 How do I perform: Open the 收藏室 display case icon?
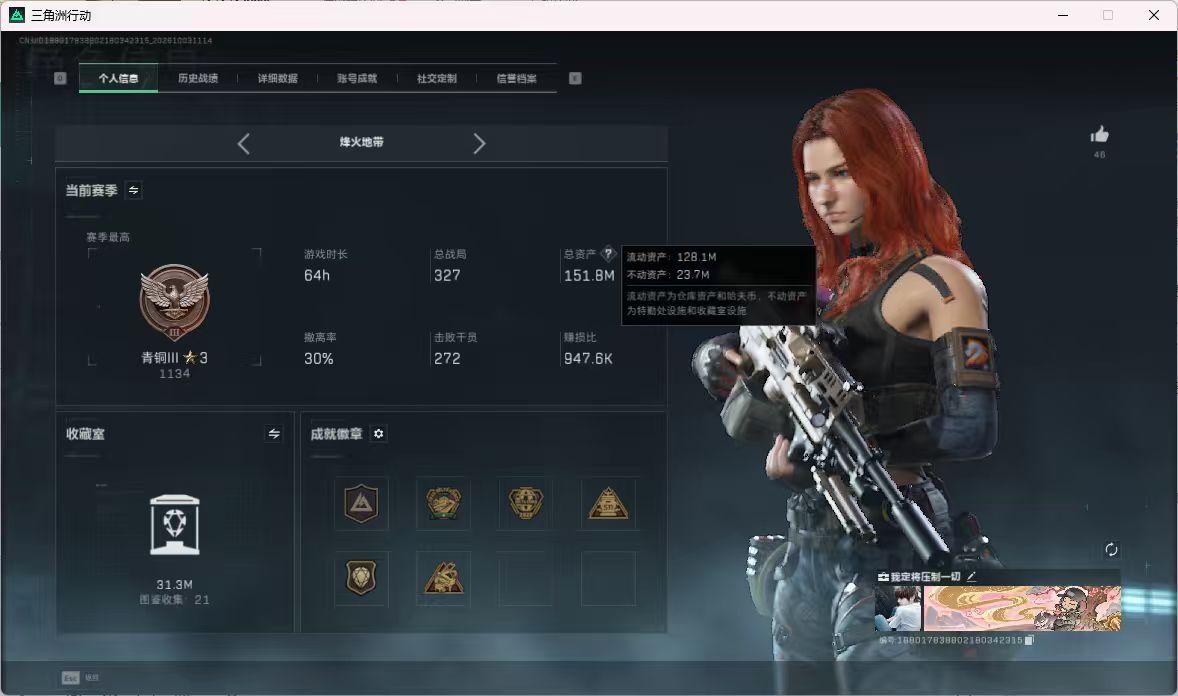click(174, 525)
